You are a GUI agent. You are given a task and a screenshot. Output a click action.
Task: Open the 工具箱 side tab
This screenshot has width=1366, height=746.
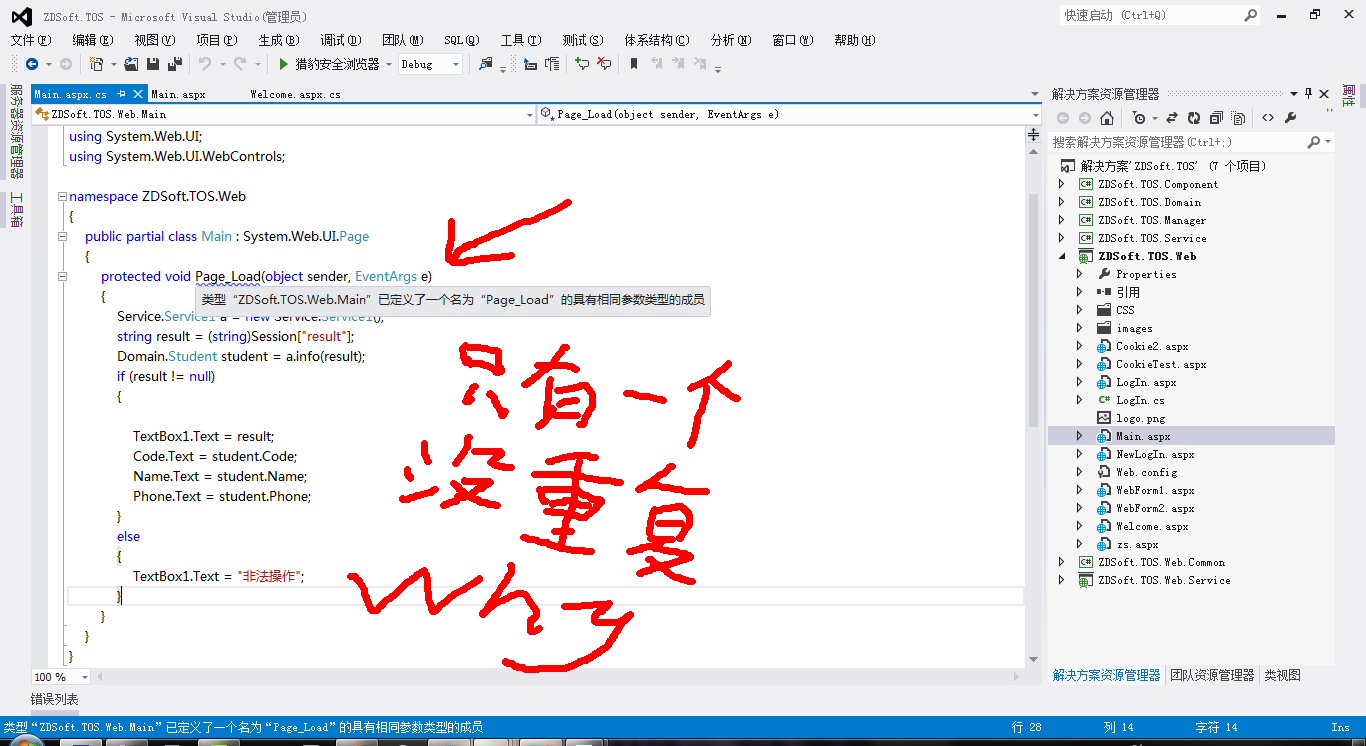pyautogui.click(x=16, y=210)
